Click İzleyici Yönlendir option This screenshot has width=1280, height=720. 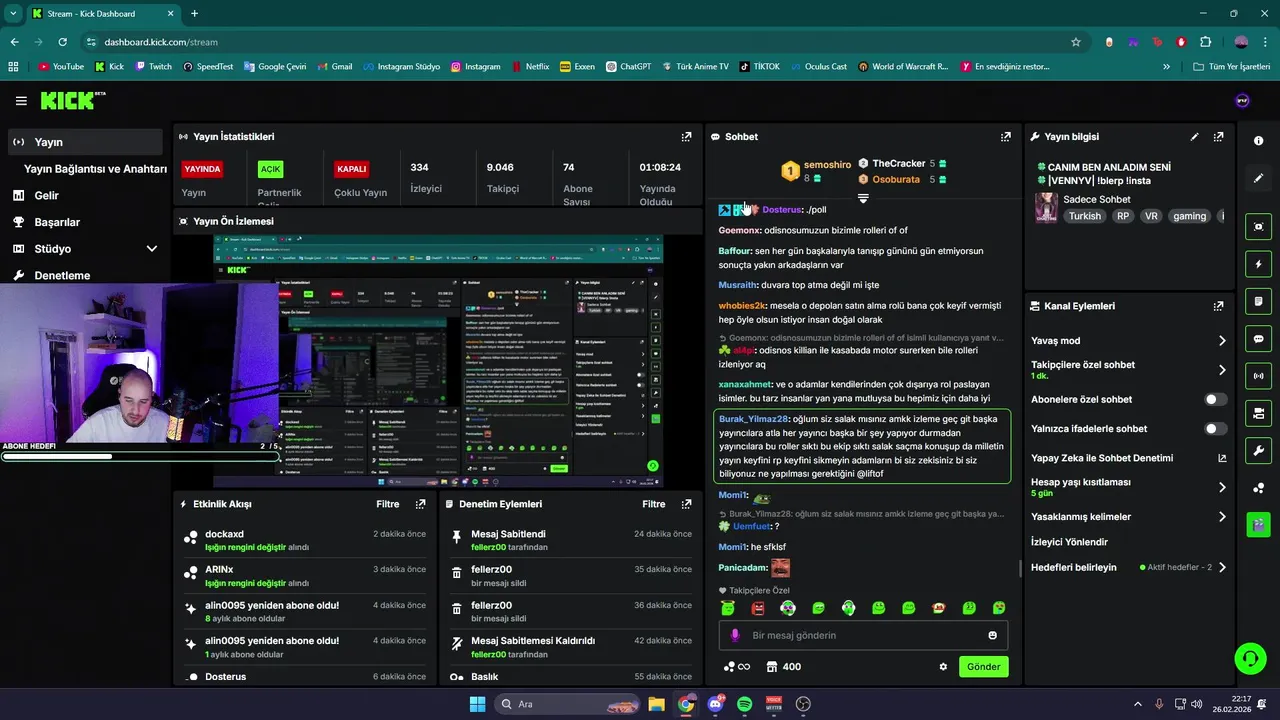tap(1069, 542)
